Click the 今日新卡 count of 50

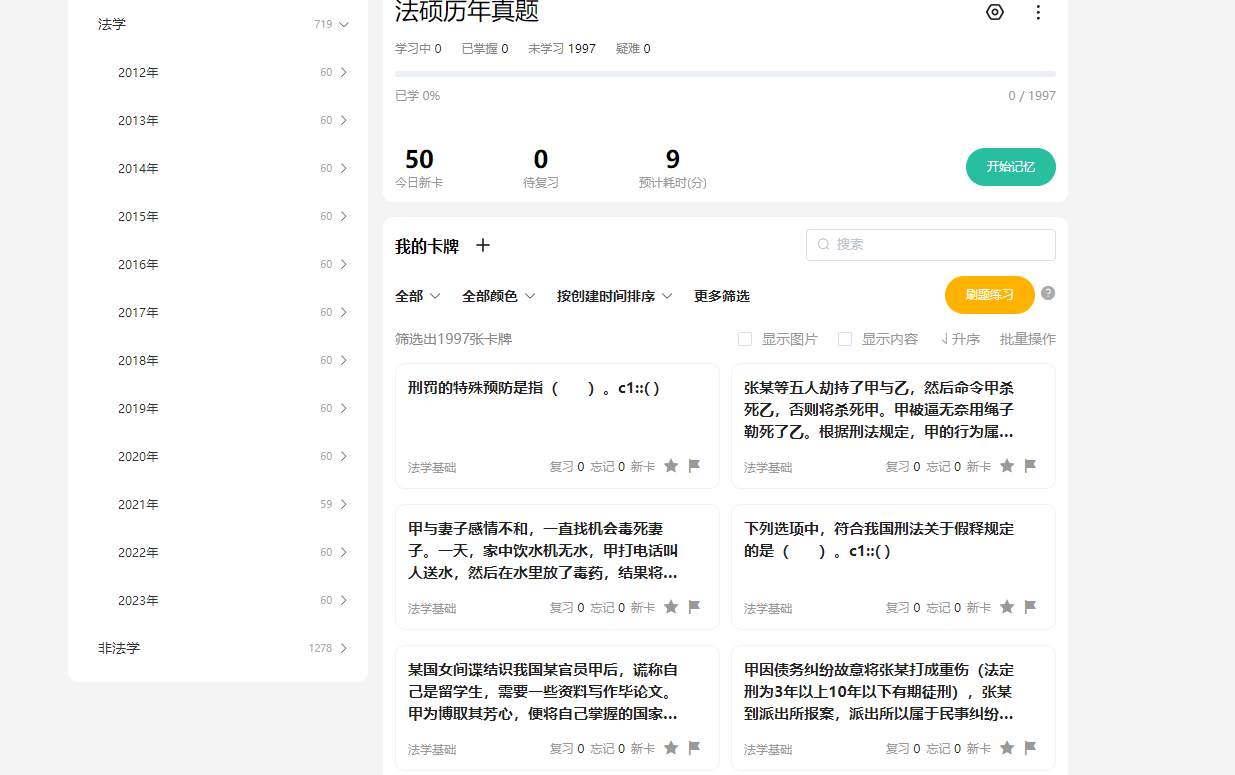(x=419, y=159)
